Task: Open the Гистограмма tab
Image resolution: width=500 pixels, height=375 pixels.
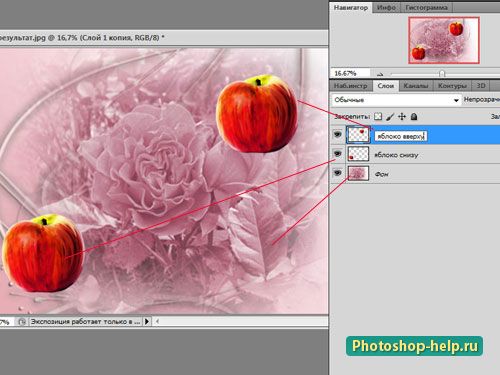Action: tap(426, 7)
